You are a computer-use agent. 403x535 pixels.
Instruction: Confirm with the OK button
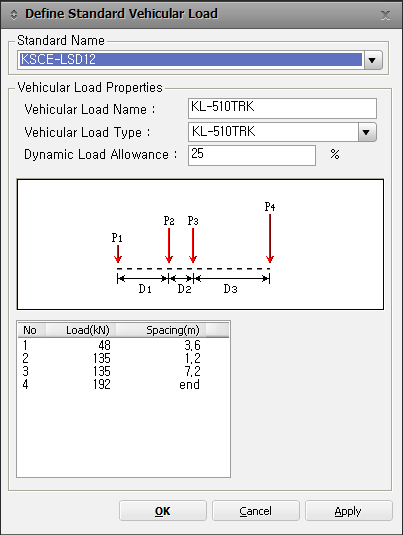click(163, 511)
